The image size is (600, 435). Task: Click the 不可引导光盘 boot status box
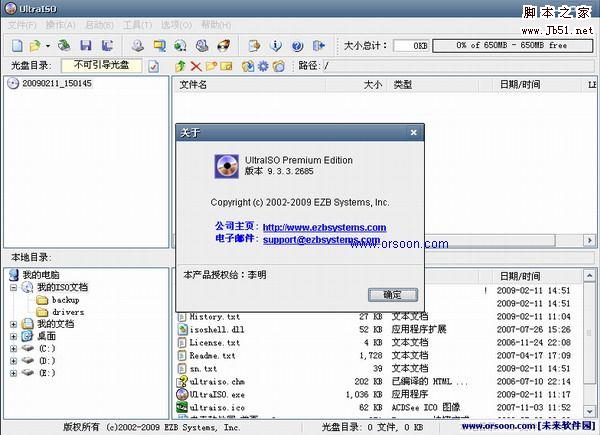(x=101, y=65)
